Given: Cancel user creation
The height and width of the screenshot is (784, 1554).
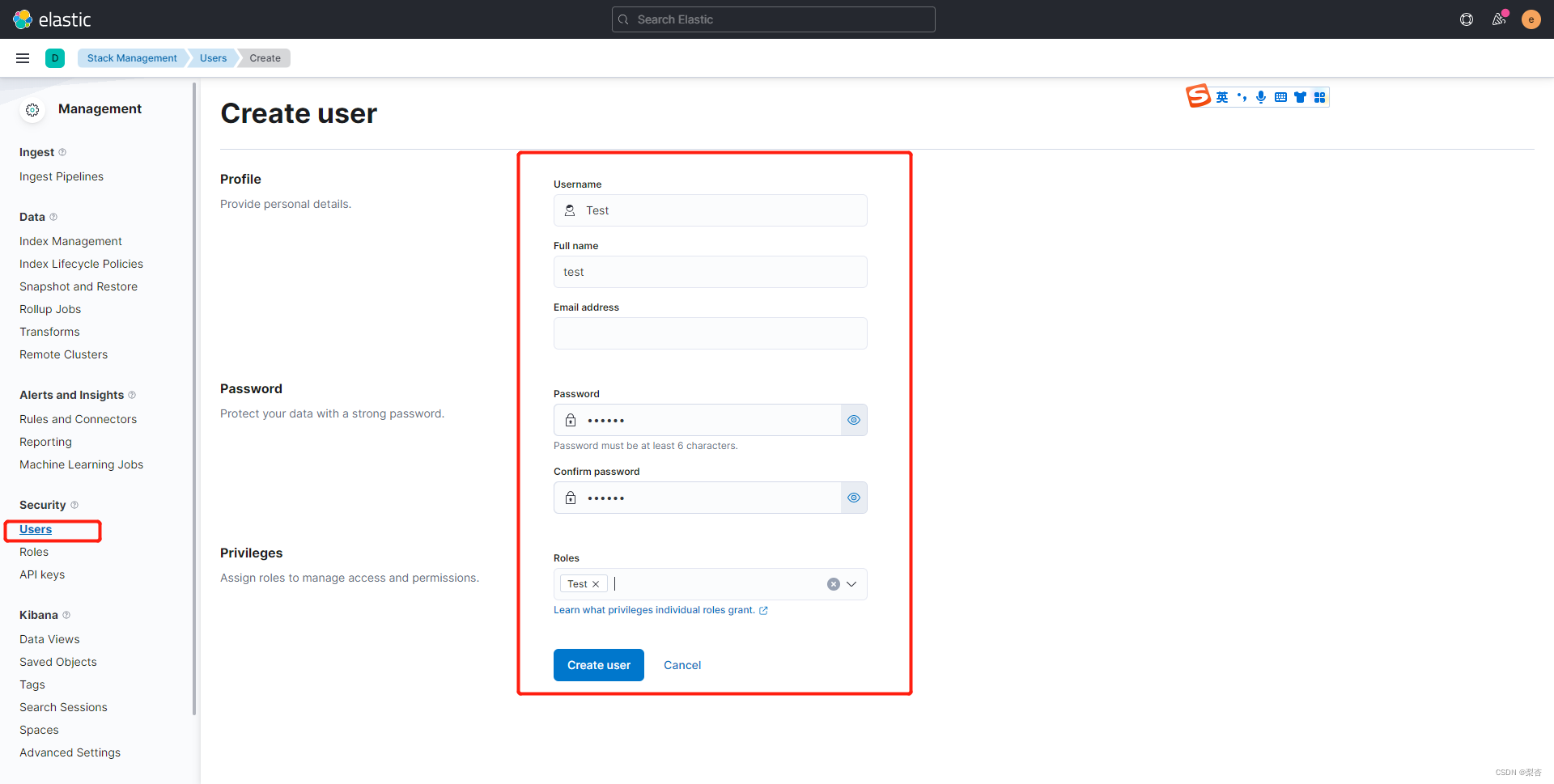Looking at the screenshot, I should click(x=682, y=665).
